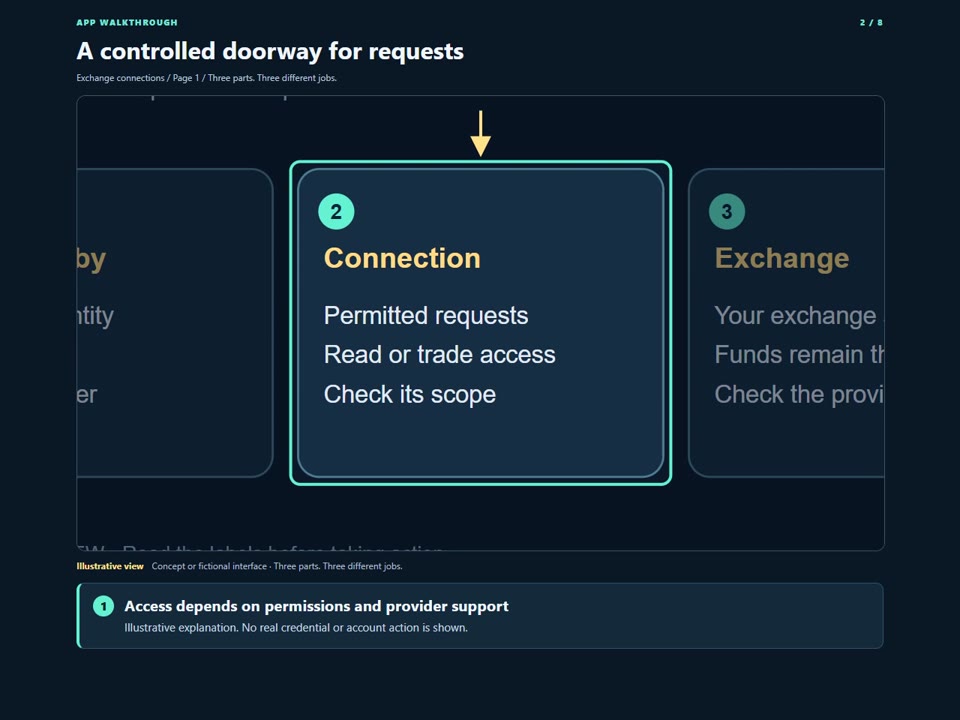960x720 pixels.
Task: Click the number 1 badge in the note panel
Action: [x=103, y=606]
